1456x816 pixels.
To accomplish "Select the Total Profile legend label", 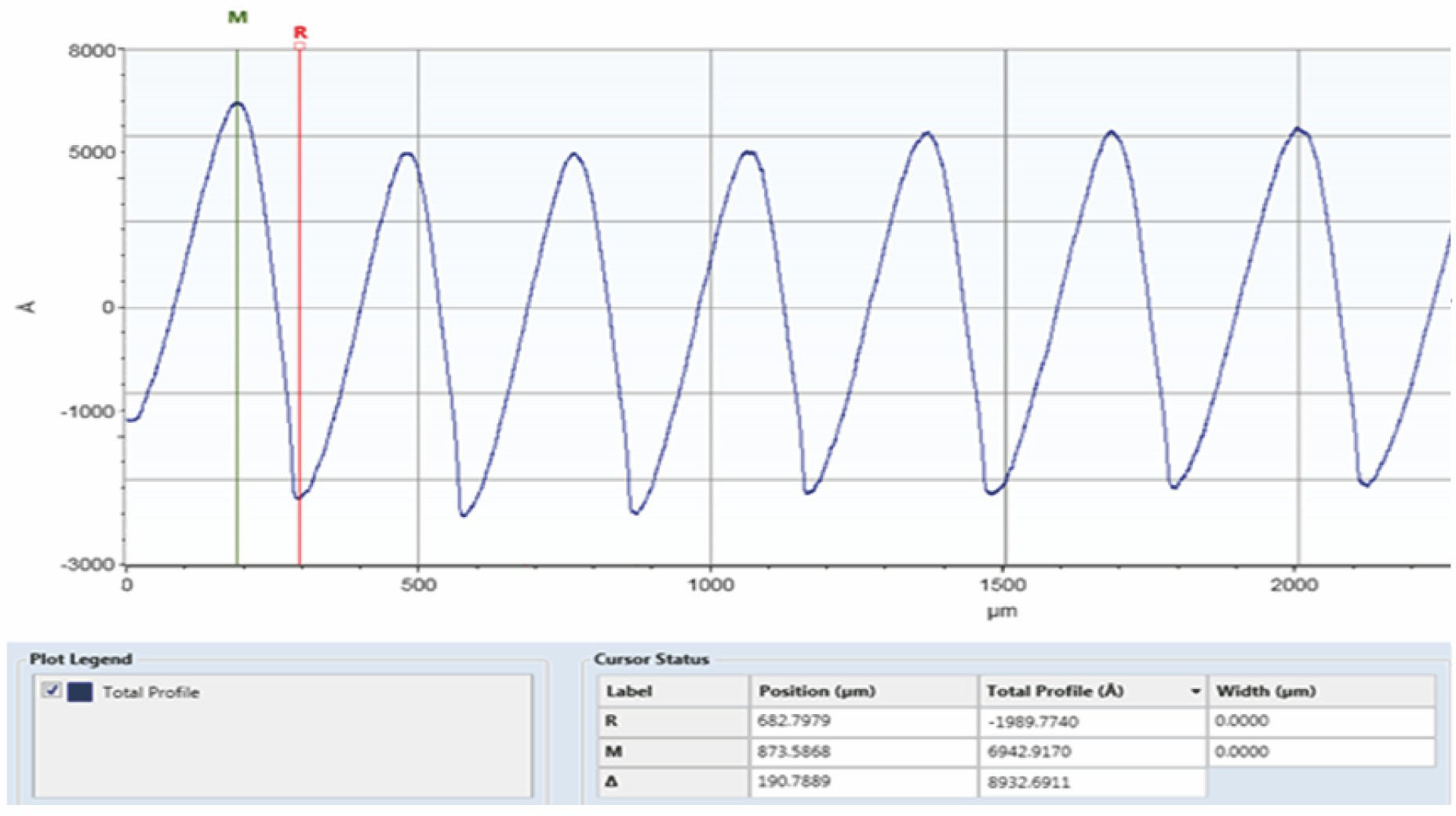I will click(x=151, y=692).
